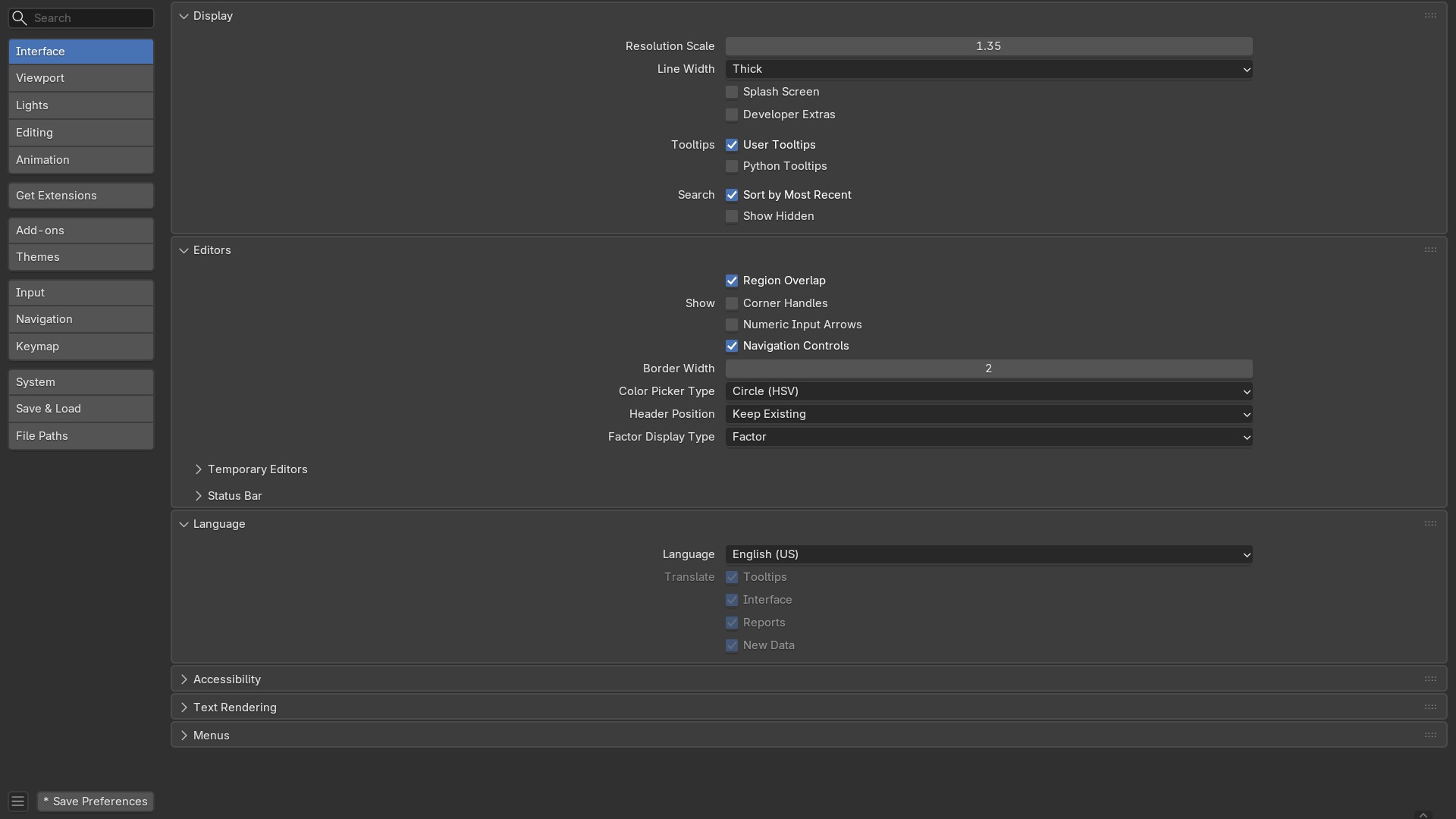Click in the Search input field
1456x819 pixels.
pos(81,17)
